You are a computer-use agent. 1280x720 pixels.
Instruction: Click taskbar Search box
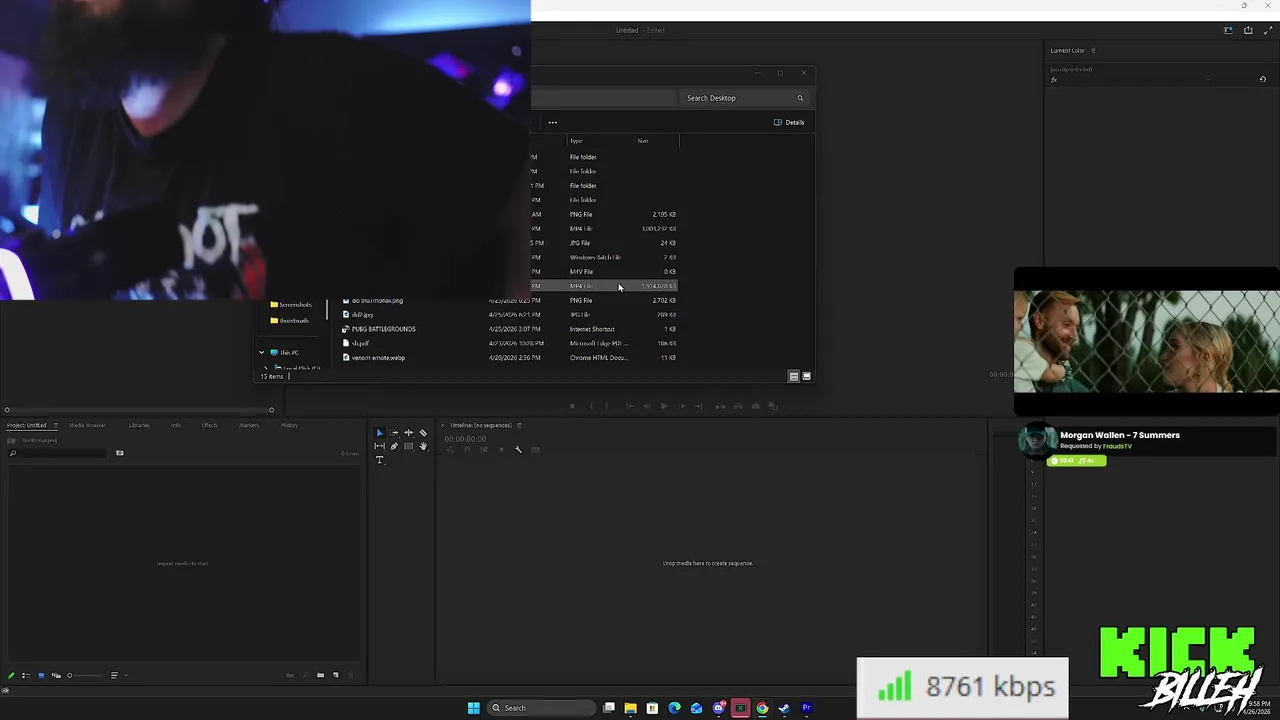541,708
